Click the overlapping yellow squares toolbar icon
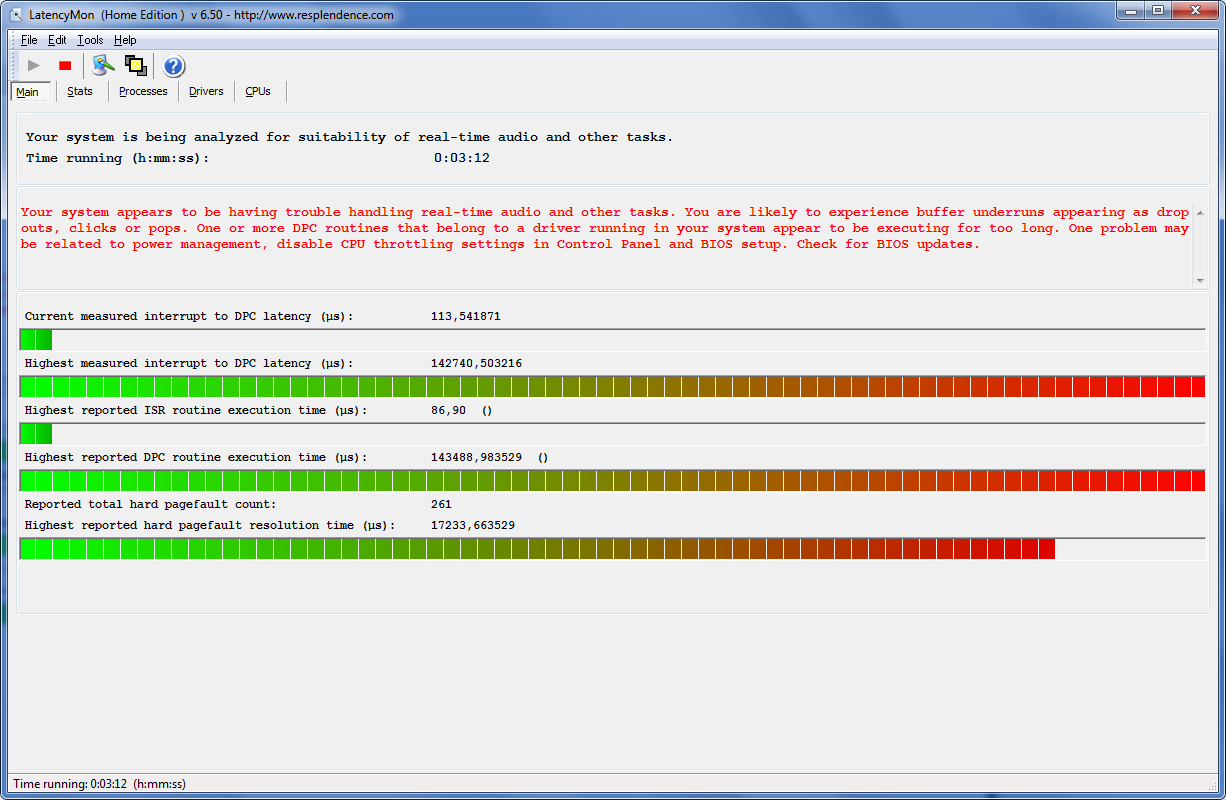Viewport: 1226px width, 800px height. (135, 66)
